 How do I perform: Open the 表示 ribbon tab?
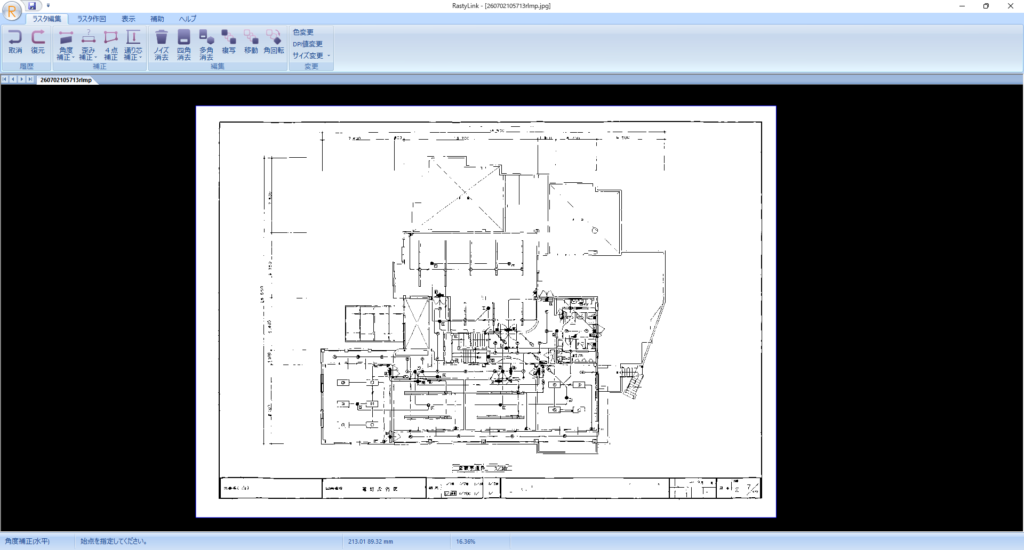click(x=129, y=19)
